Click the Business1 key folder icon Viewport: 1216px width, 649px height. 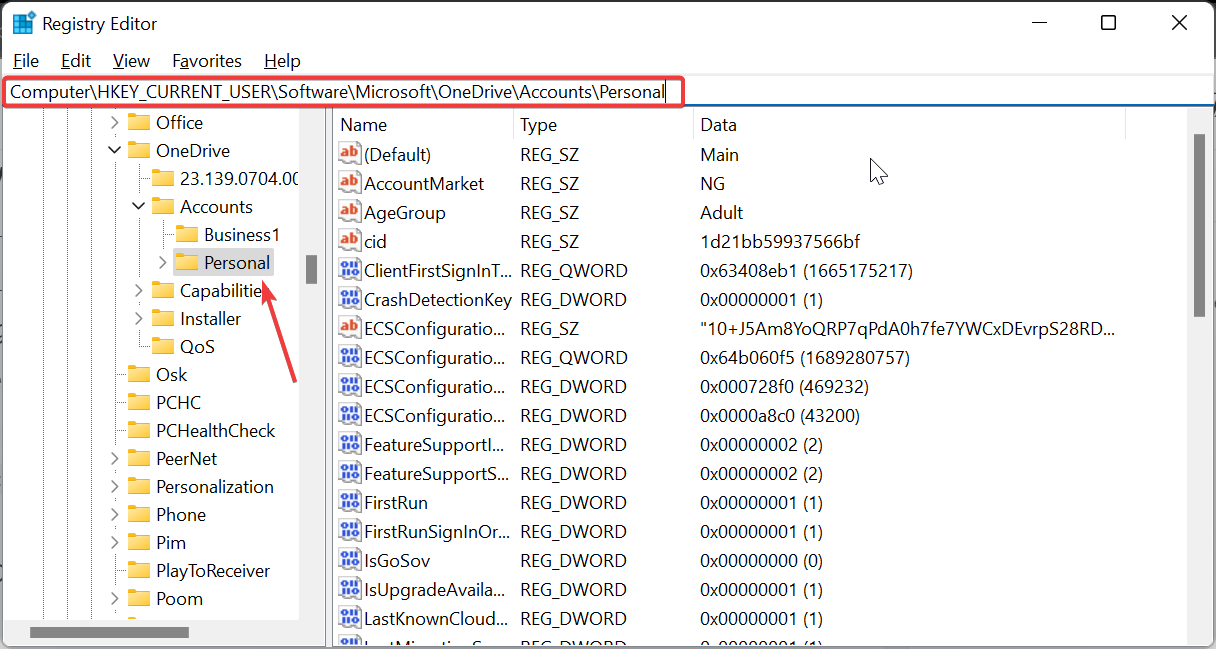pyautogui.click(x=187, y=235)
